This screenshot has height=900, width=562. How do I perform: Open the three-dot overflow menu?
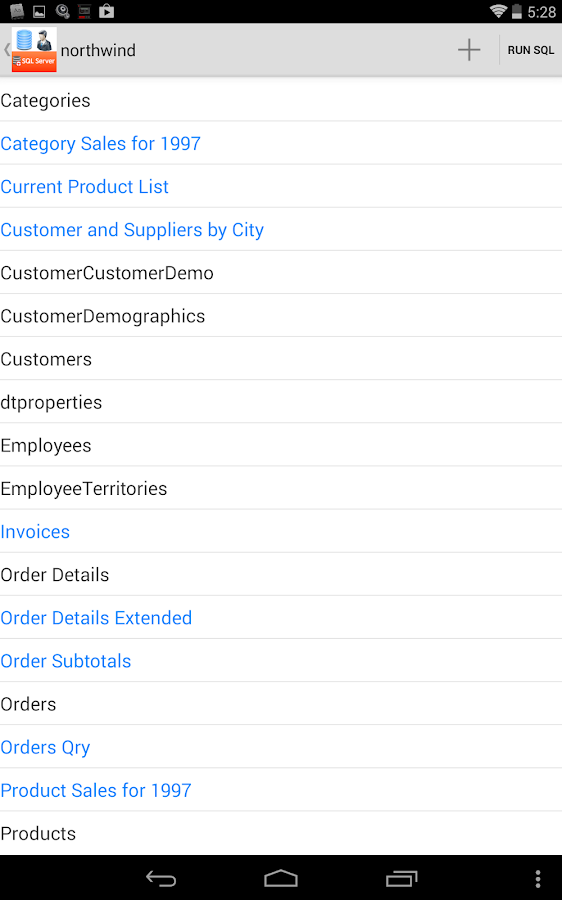point(538,879)
